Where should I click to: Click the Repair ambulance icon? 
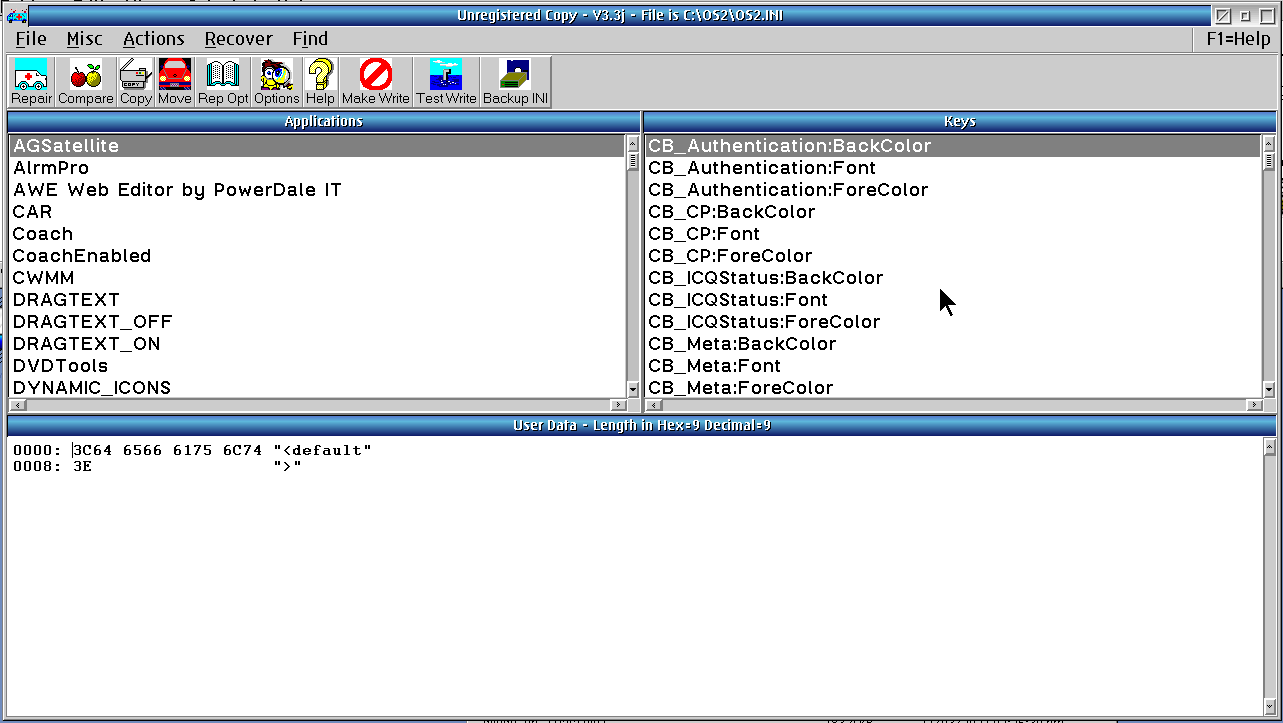pos(31,81)
